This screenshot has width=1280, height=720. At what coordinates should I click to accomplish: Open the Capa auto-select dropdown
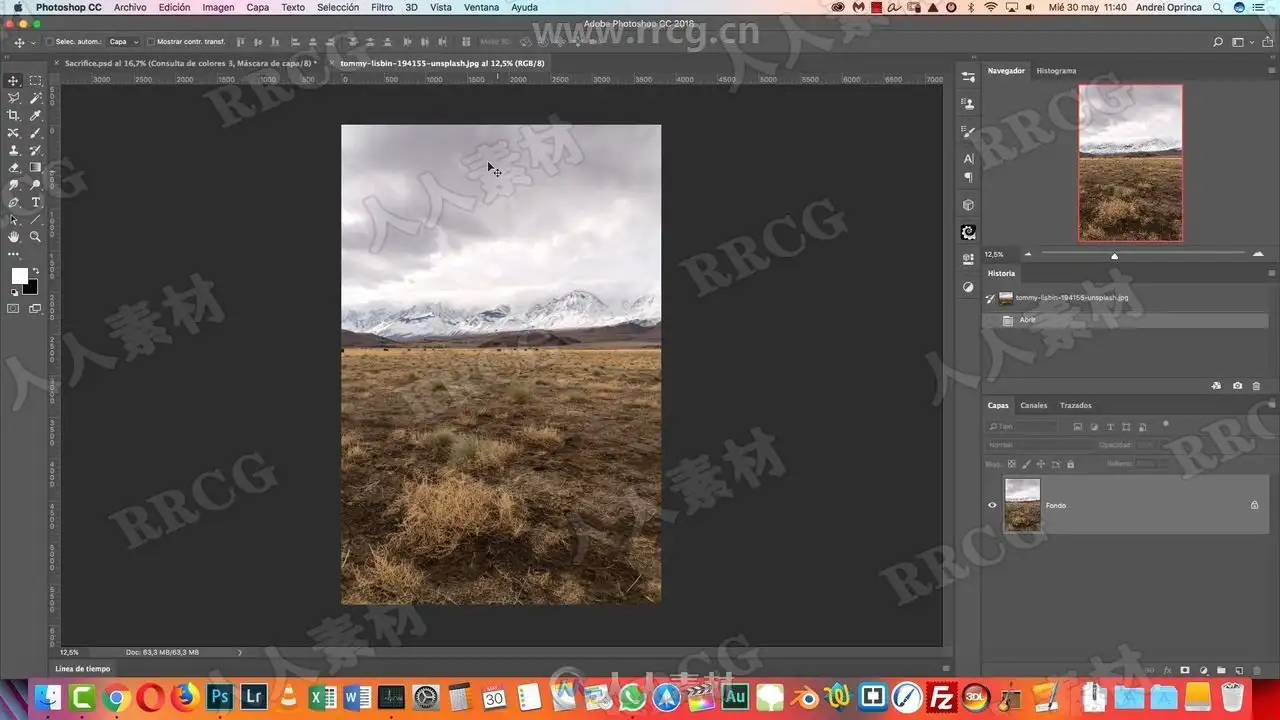coord(123,42)
